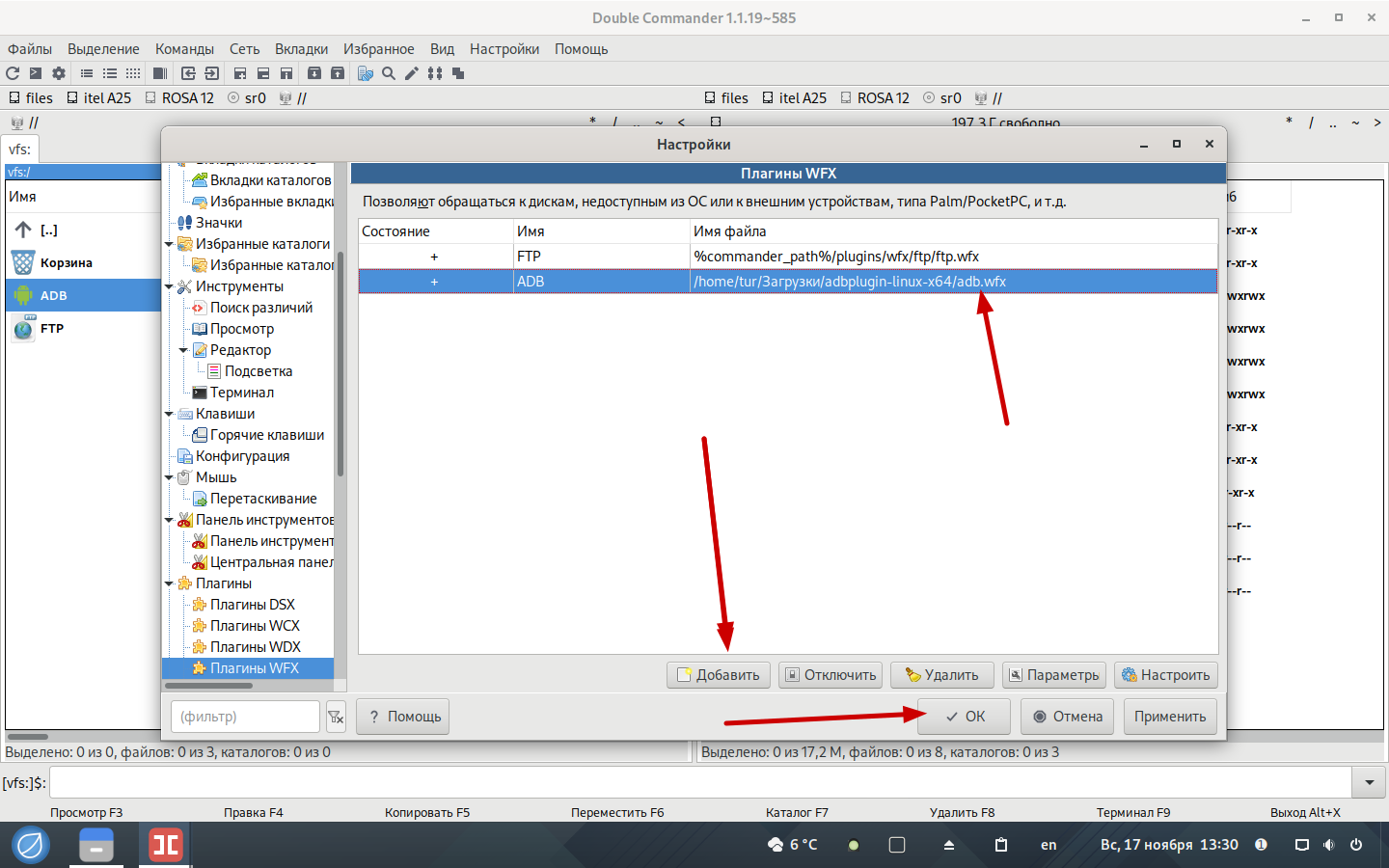1389x868 pixels.
Task: Launch the Double Commander taskbar icon
Action: tap(165, 845)
